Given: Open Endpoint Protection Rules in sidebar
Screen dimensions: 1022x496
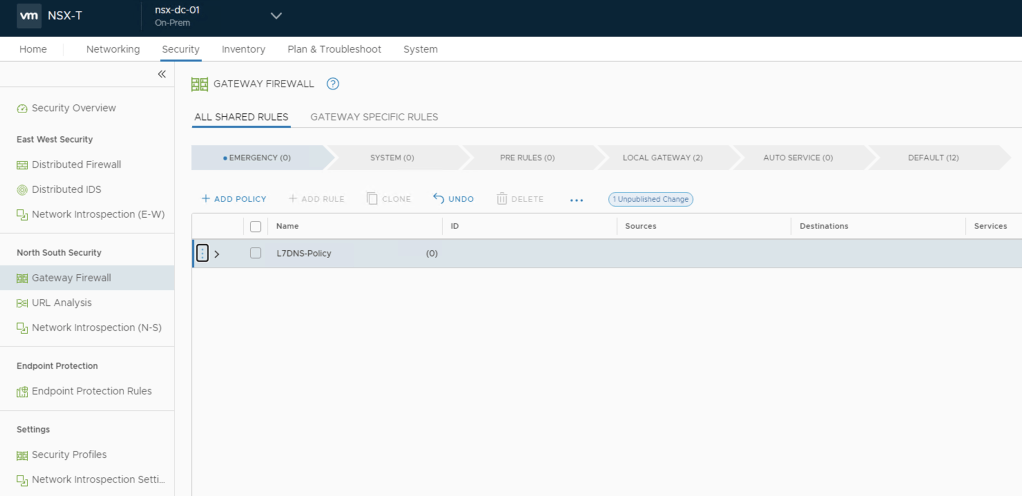Looking at the screenshot, I should click(91, 392).
